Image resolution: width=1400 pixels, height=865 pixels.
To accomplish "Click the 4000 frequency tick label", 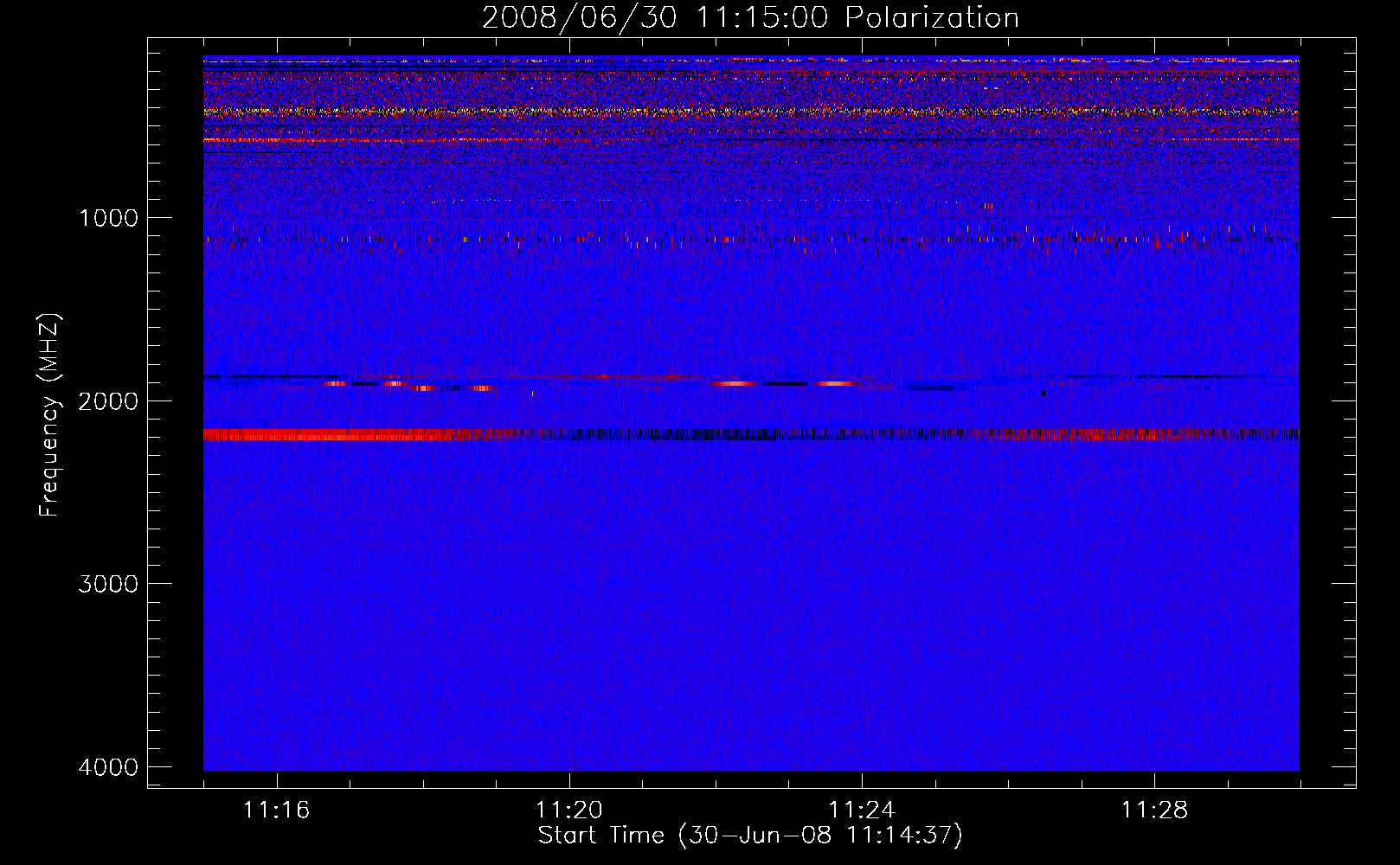I will click(x=108, y=767).
